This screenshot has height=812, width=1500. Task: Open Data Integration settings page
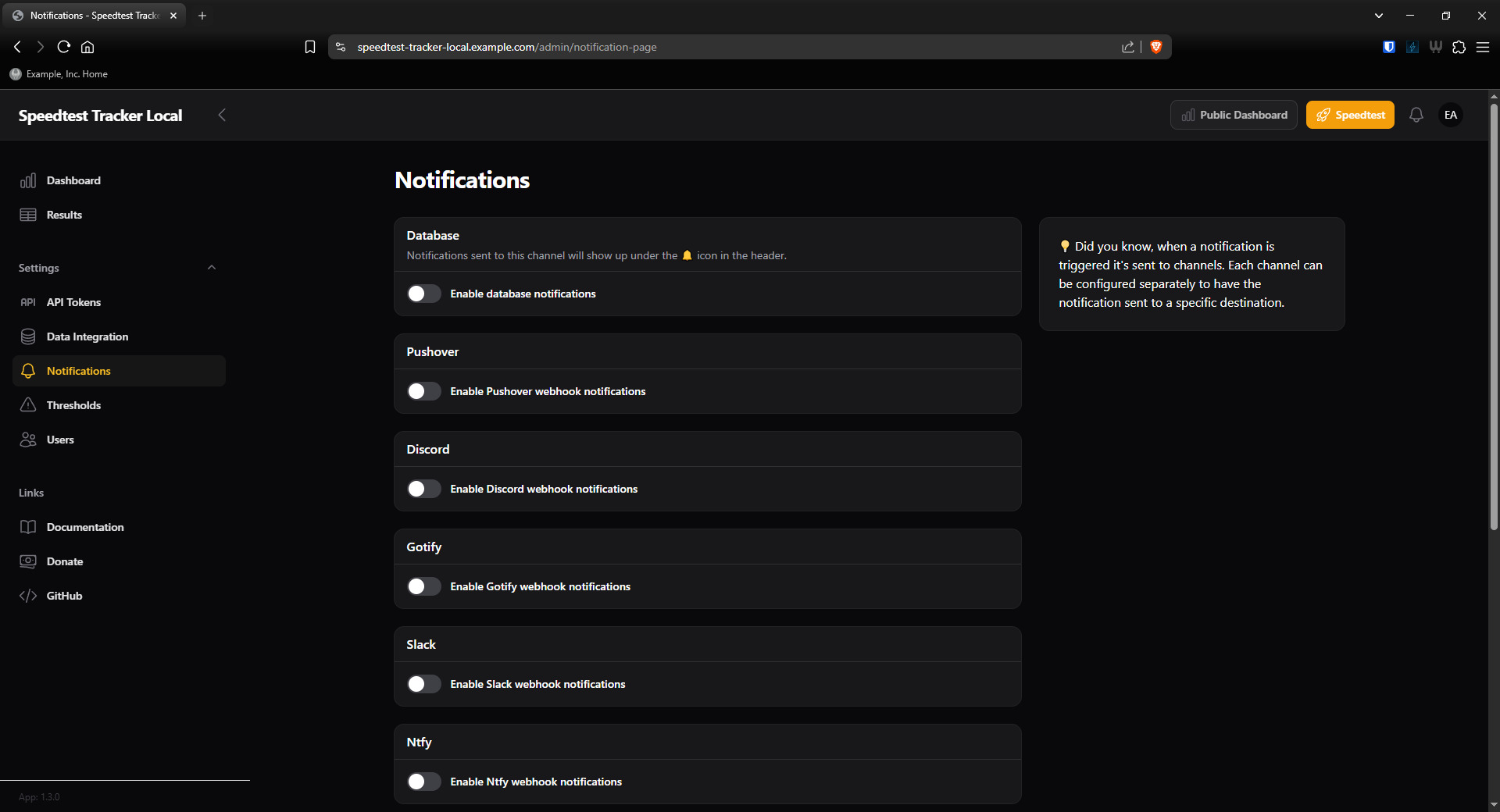point(87,337)
